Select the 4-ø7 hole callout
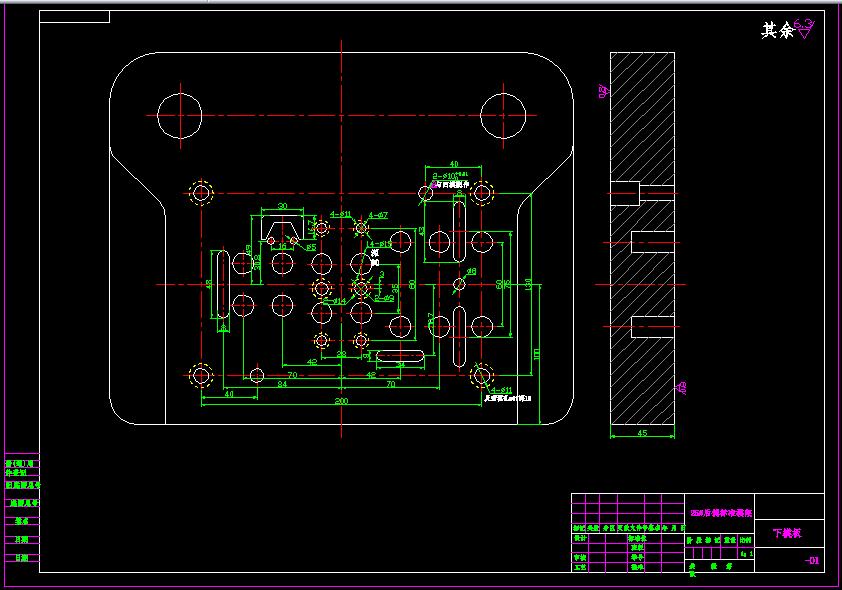 point(378,215)
